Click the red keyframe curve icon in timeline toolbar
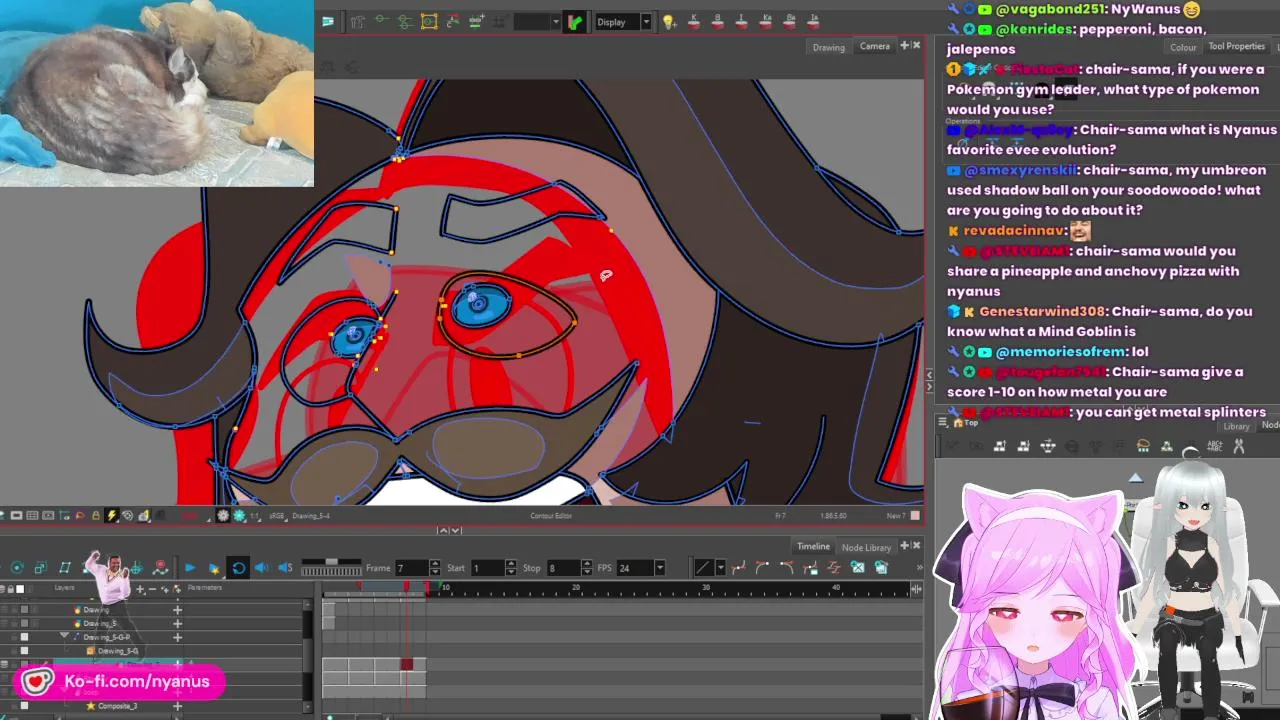 point(739,567)
